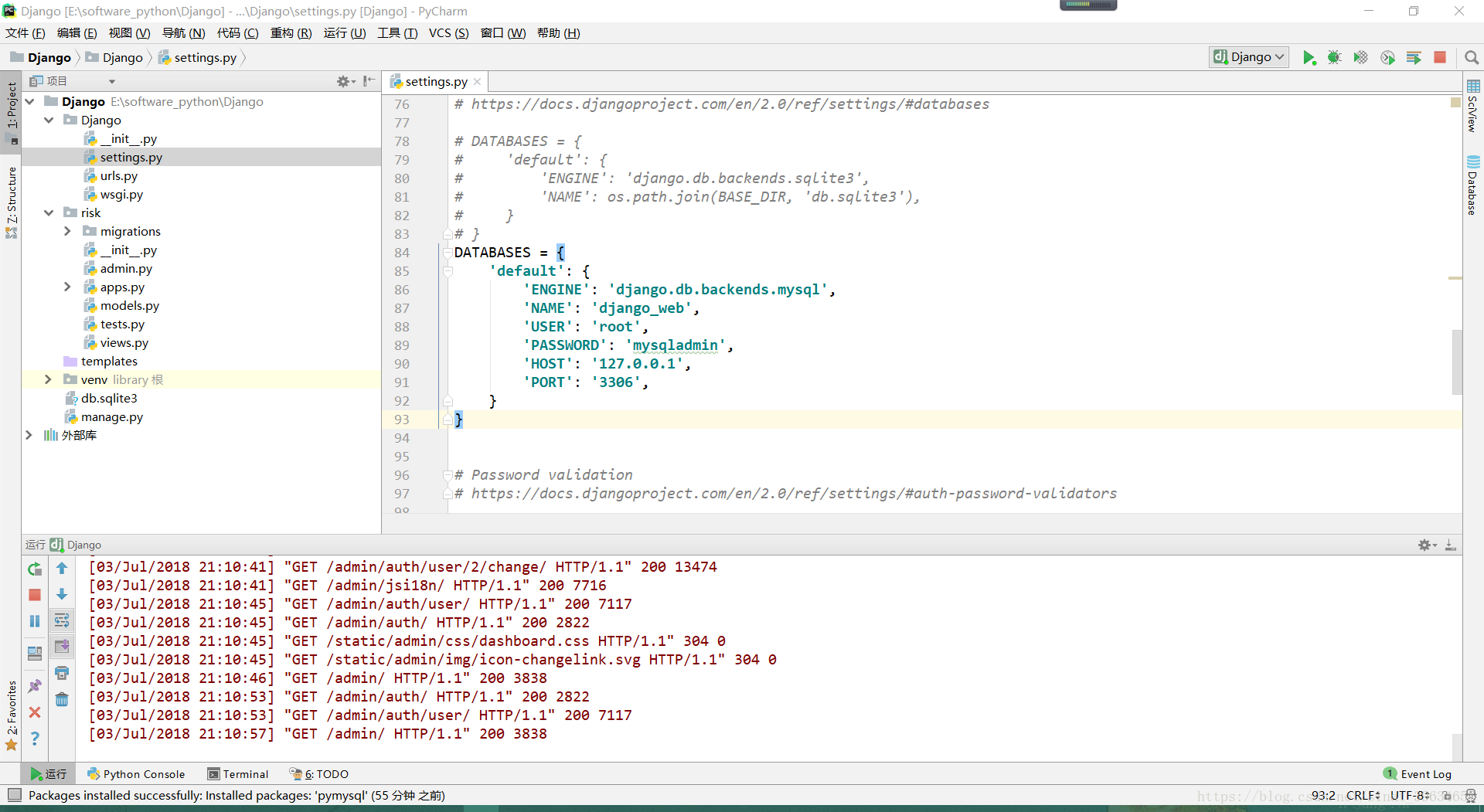Collapse the risk folder
The image size is (1484, 812).
49,213
